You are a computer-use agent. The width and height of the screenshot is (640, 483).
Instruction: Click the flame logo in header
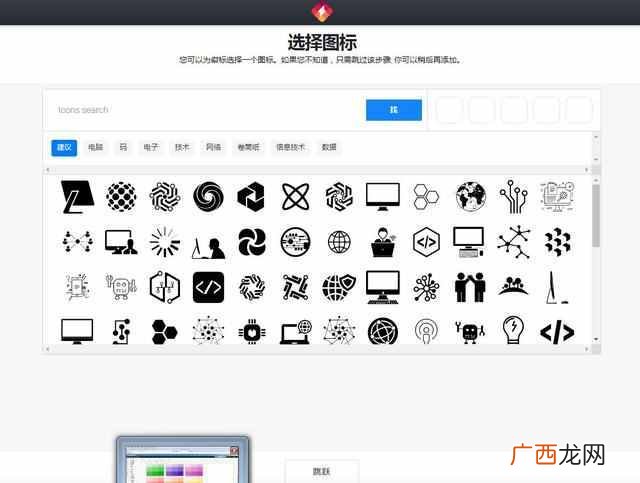322,11
